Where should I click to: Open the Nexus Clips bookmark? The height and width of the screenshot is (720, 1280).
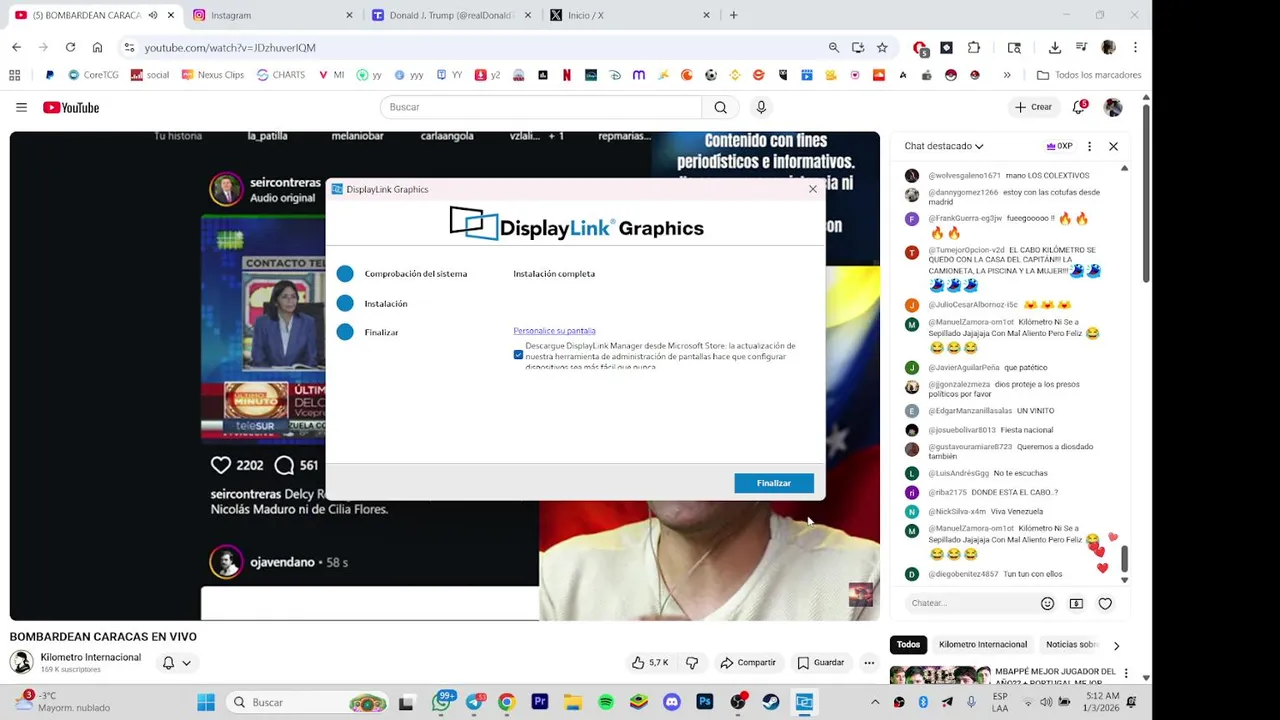click(x=212, y=75)
